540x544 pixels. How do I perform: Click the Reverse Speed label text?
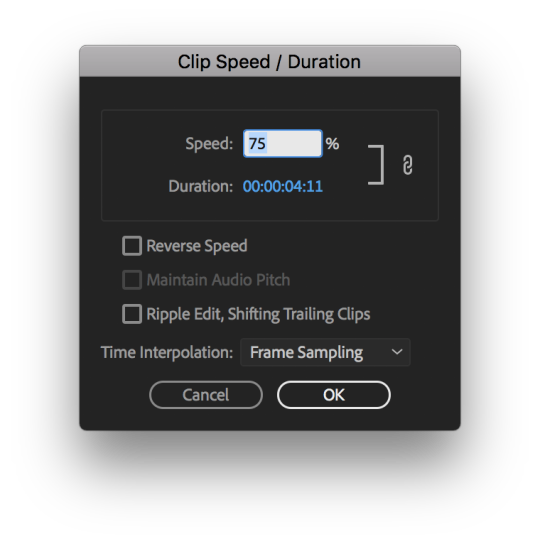click(197, 246)
